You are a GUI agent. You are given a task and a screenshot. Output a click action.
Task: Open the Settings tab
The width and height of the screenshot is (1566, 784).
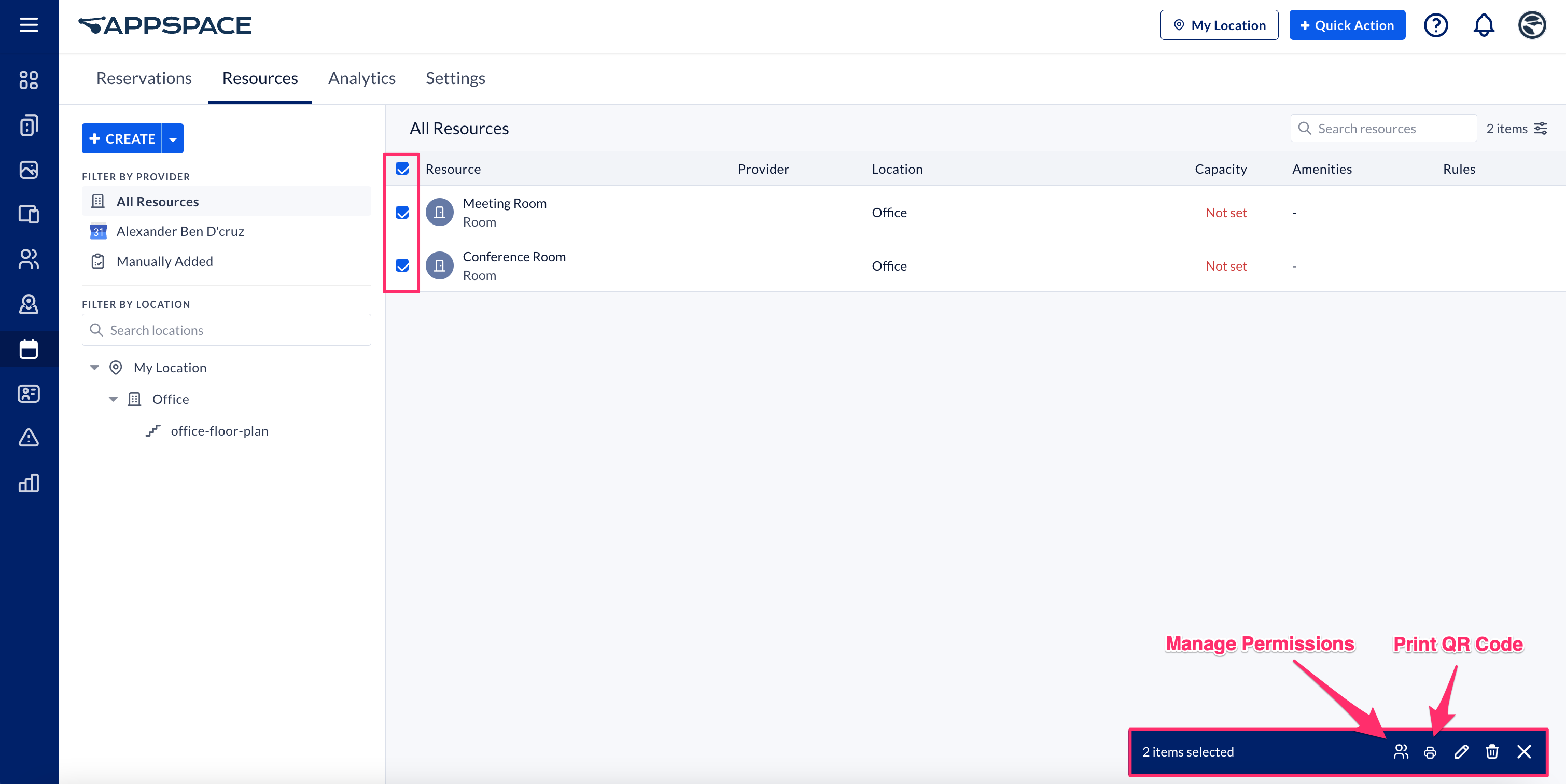[x=455, y=78]
